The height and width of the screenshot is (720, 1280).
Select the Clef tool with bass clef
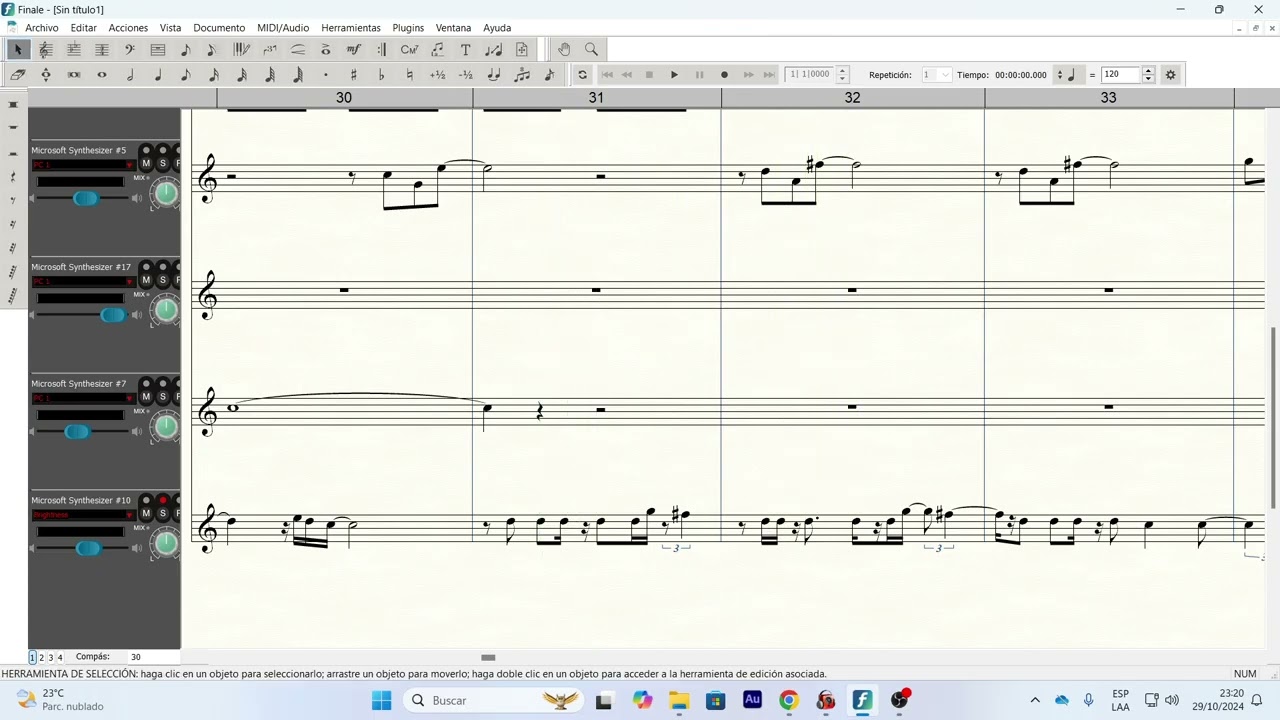(x=130, y=49)
